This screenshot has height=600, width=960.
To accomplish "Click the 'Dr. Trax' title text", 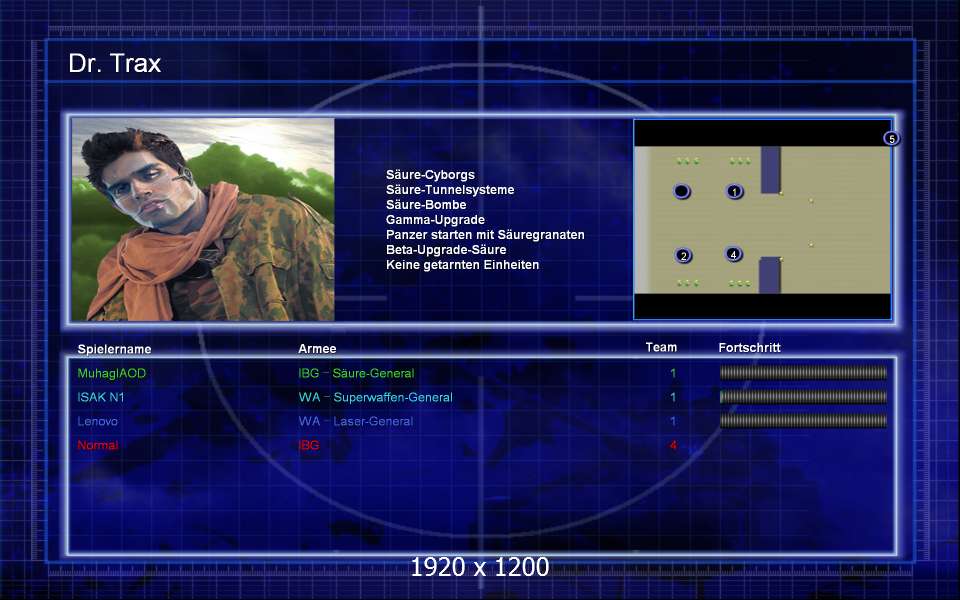I will pyautogui.click(x=114, y=63).
